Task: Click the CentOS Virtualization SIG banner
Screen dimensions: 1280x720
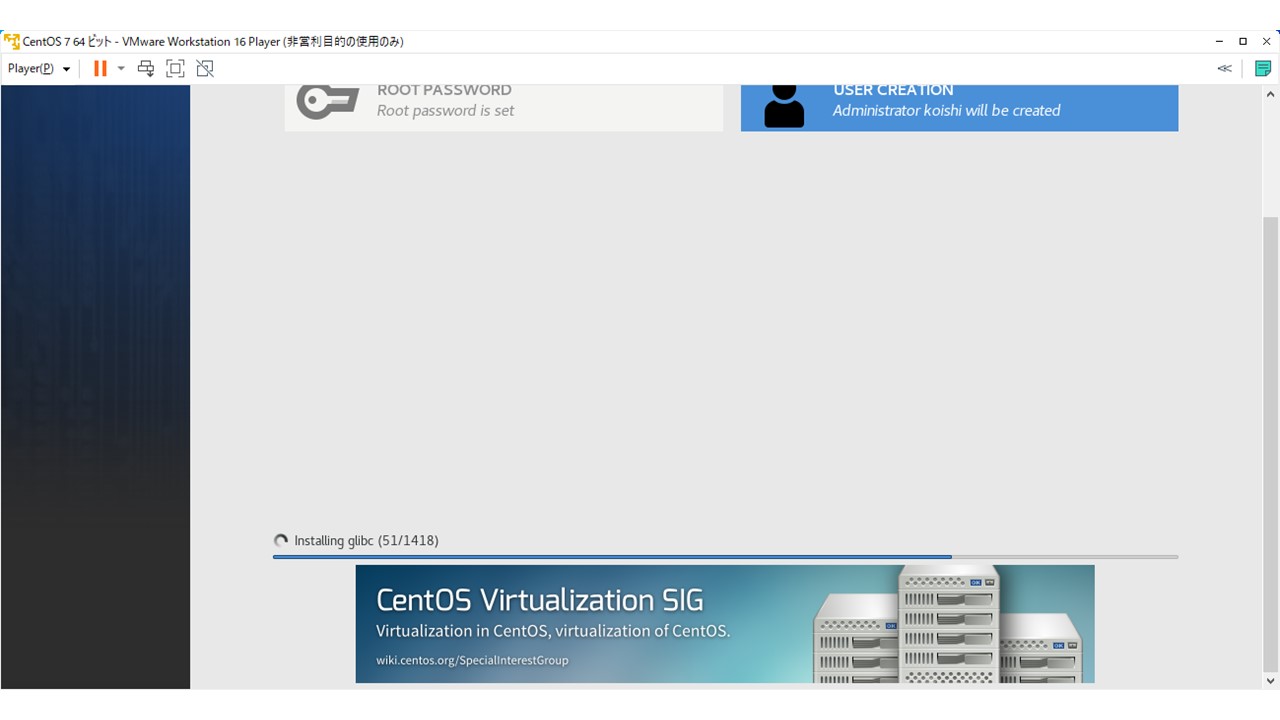Action: point(725,624)
